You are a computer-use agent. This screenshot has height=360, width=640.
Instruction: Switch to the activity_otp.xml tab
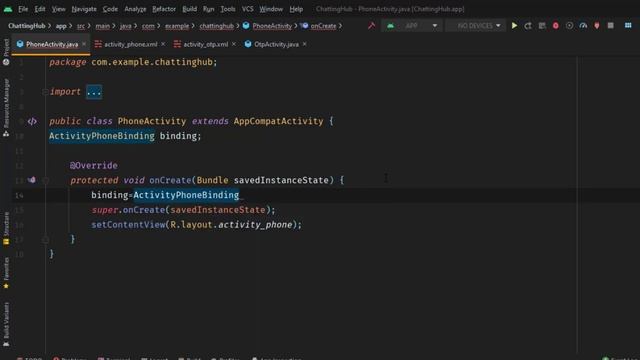tap(206, 44)
